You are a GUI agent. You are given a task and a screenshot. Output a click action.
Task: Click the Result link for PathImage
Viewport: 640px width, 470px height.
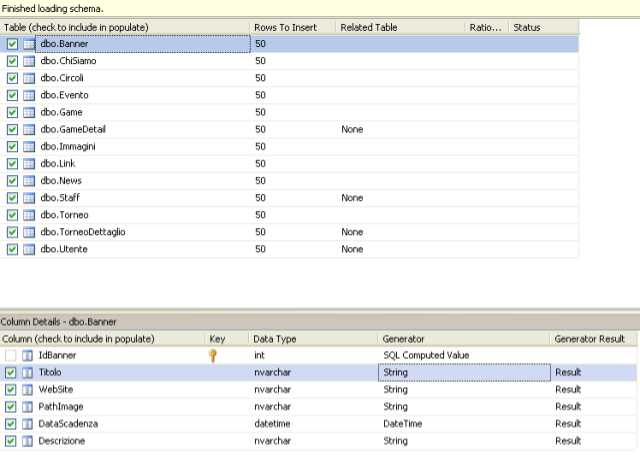click(x=568, y=407)
